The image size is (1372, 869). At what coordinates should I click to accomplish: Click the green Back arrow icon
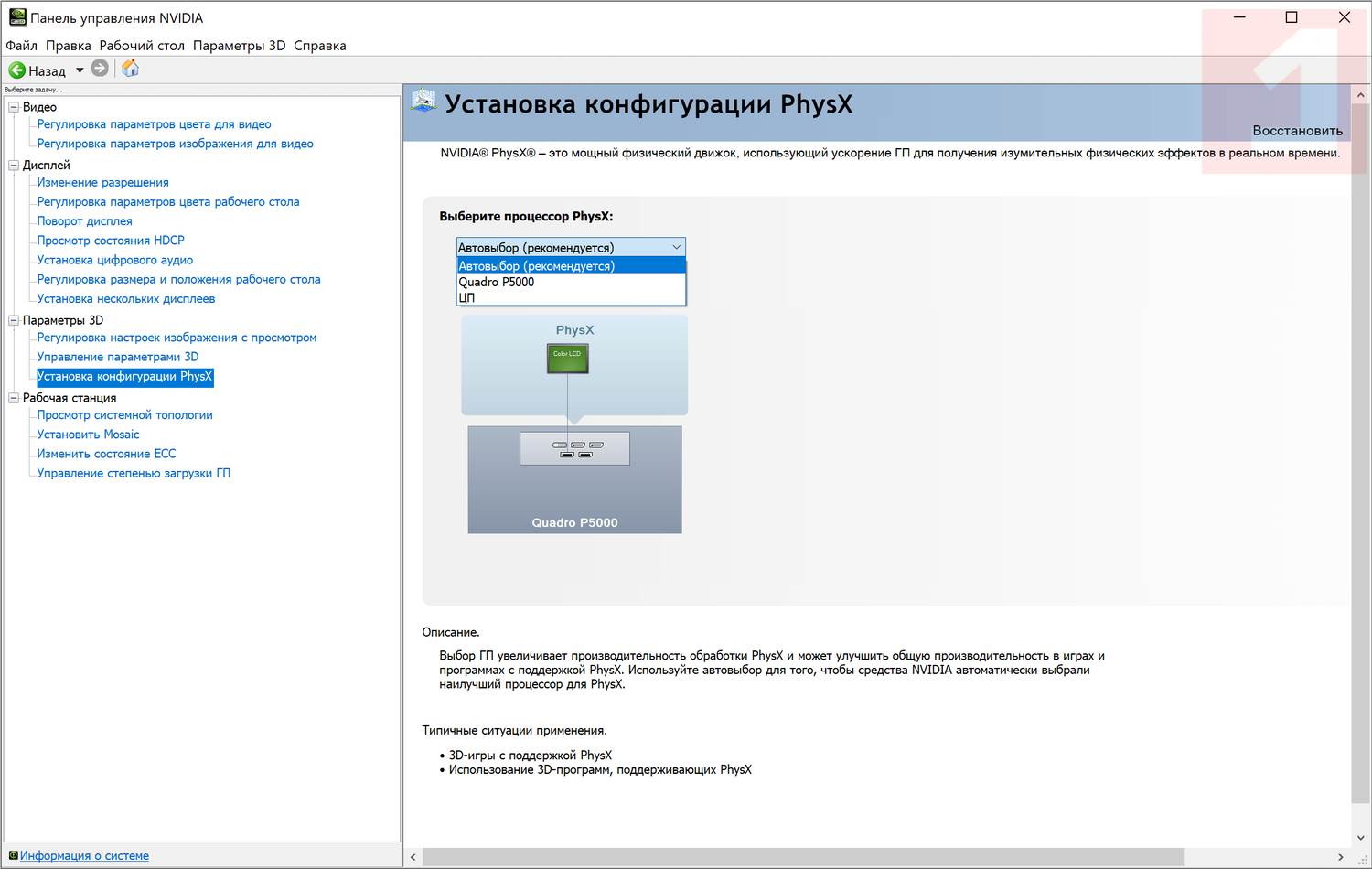pyautogui.click(x=16, y=70)
